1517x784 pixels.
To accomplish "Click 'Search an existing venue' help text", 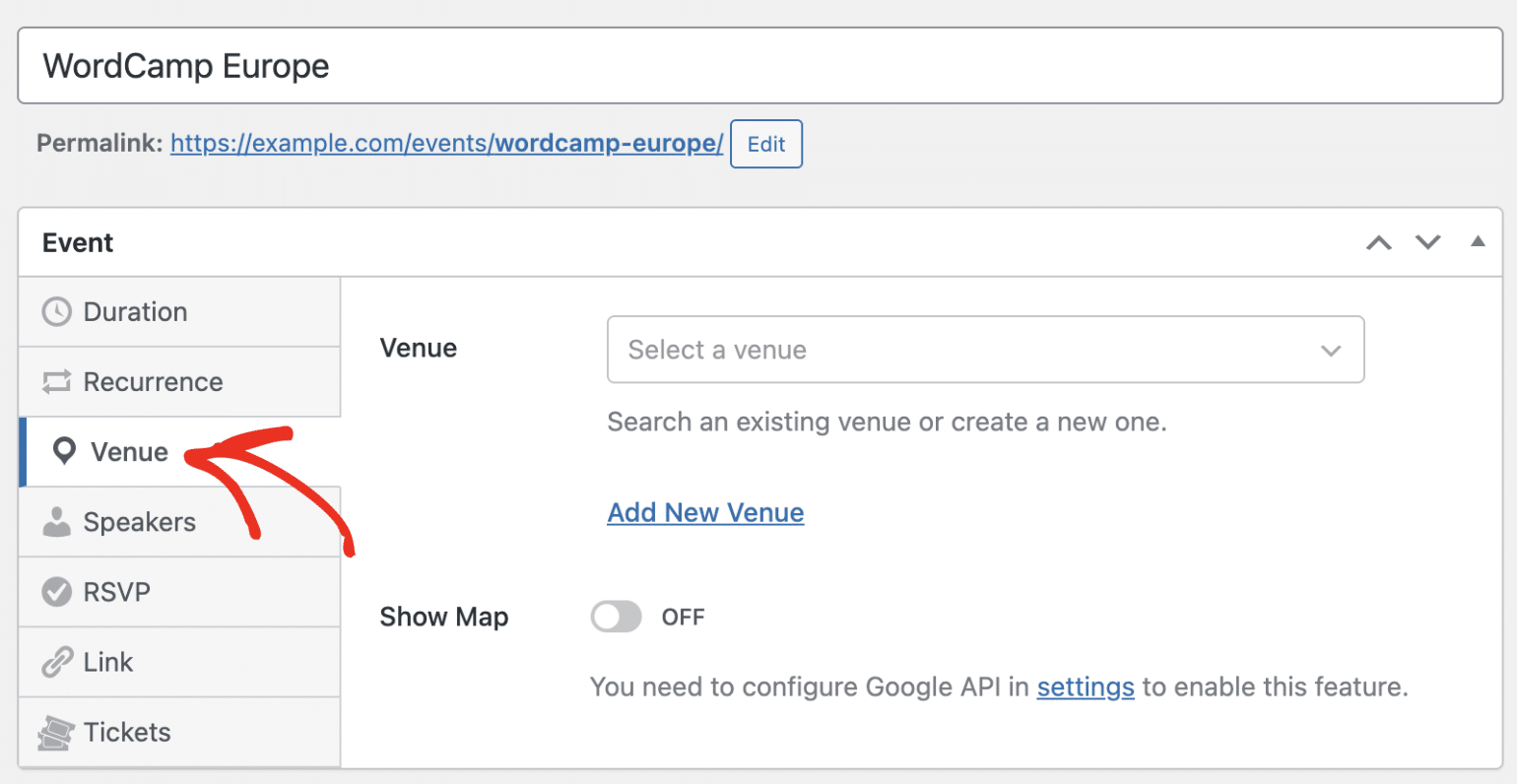I will (887, 422).
